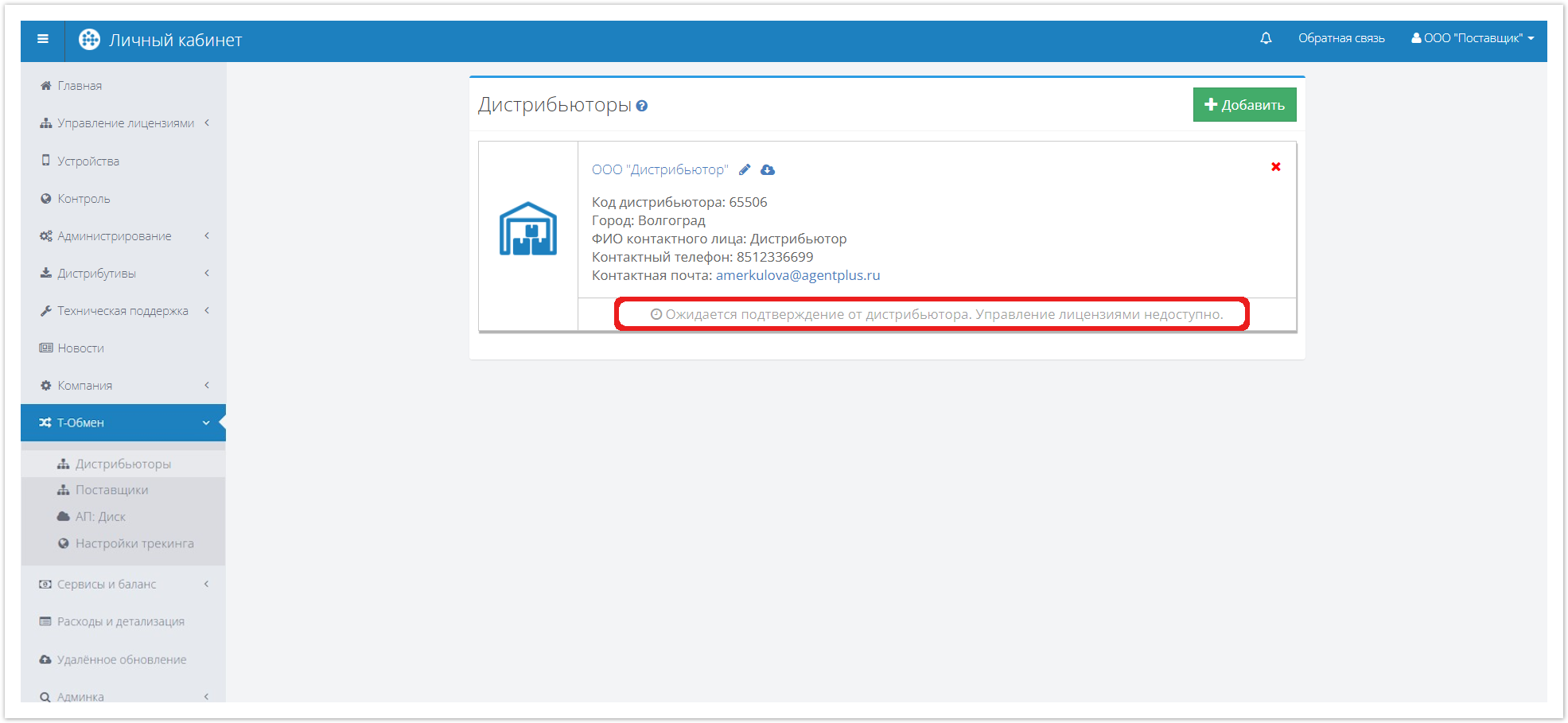This screenshot has height=723, width=1568.
Task: Click the edit pencil icon for ООО "Дистрибьютор"
Action: (745, 169)
